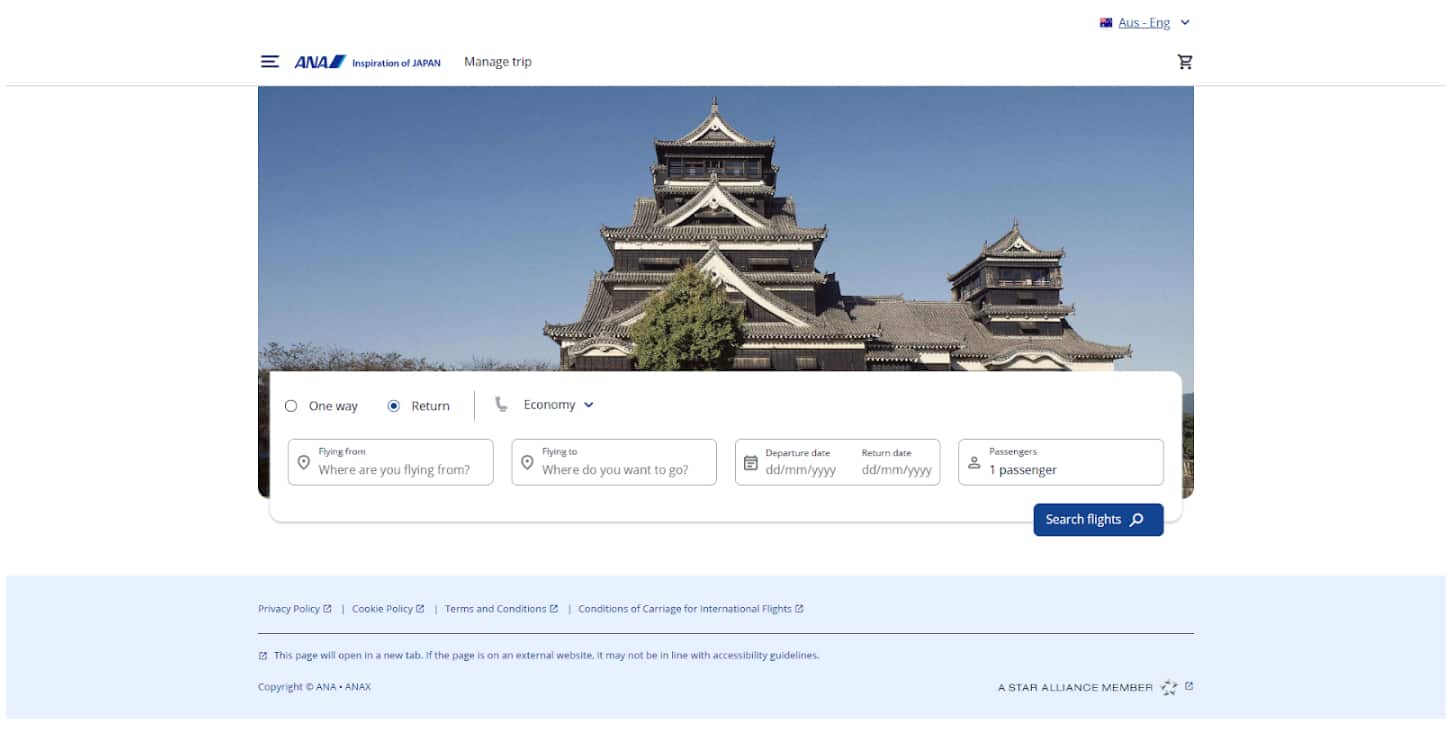
Task: Click the passenger silhouette icon
Action: pyautogui.click(x=974, y=462)
